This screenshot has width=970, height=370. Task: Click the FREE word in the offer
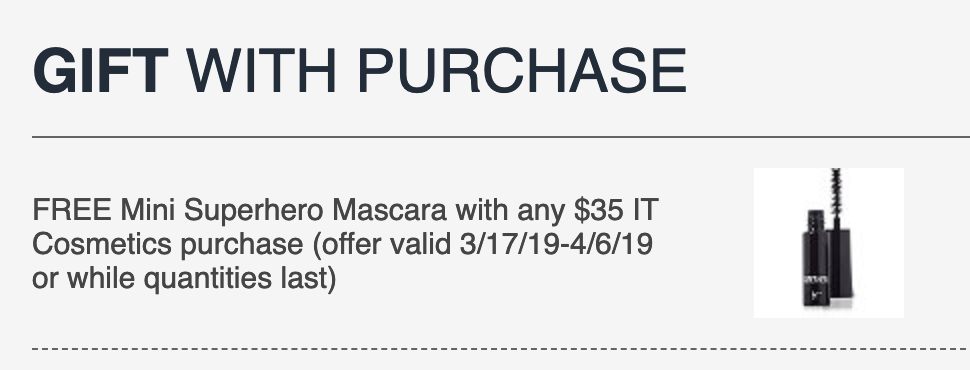(72, 210)
